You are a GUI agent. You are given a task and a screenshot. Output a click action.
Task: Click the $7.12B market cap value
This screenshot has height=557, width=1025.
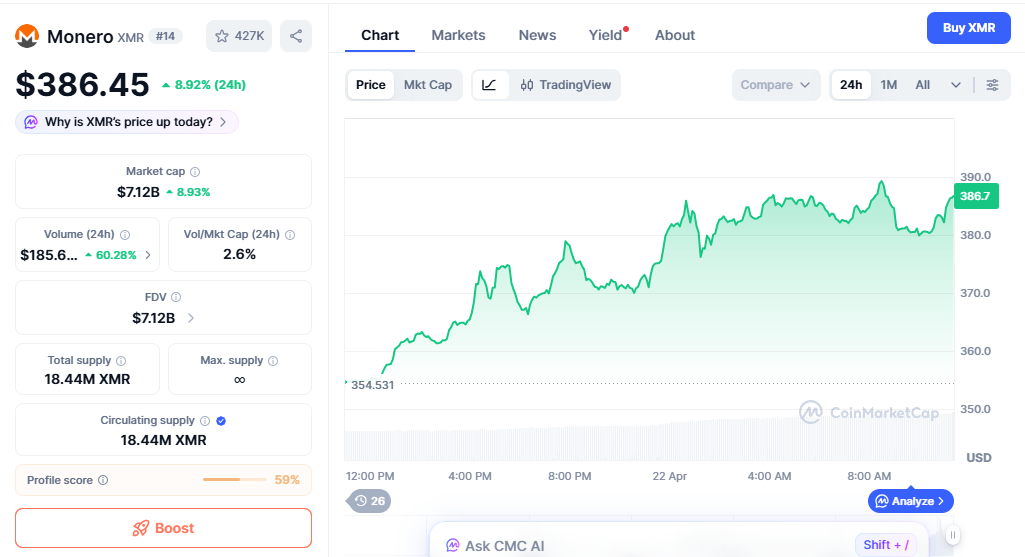(x=139, y=192)
